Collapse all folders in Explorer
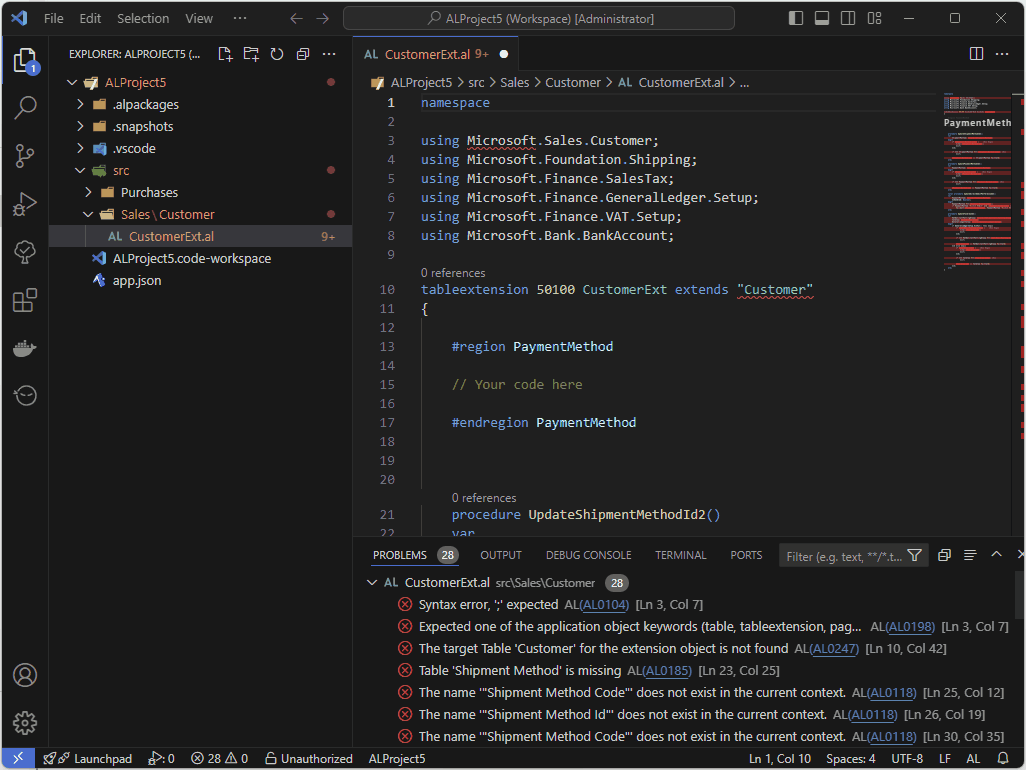The height and width of the screenshot is (770, 1026). coord(303,54)
